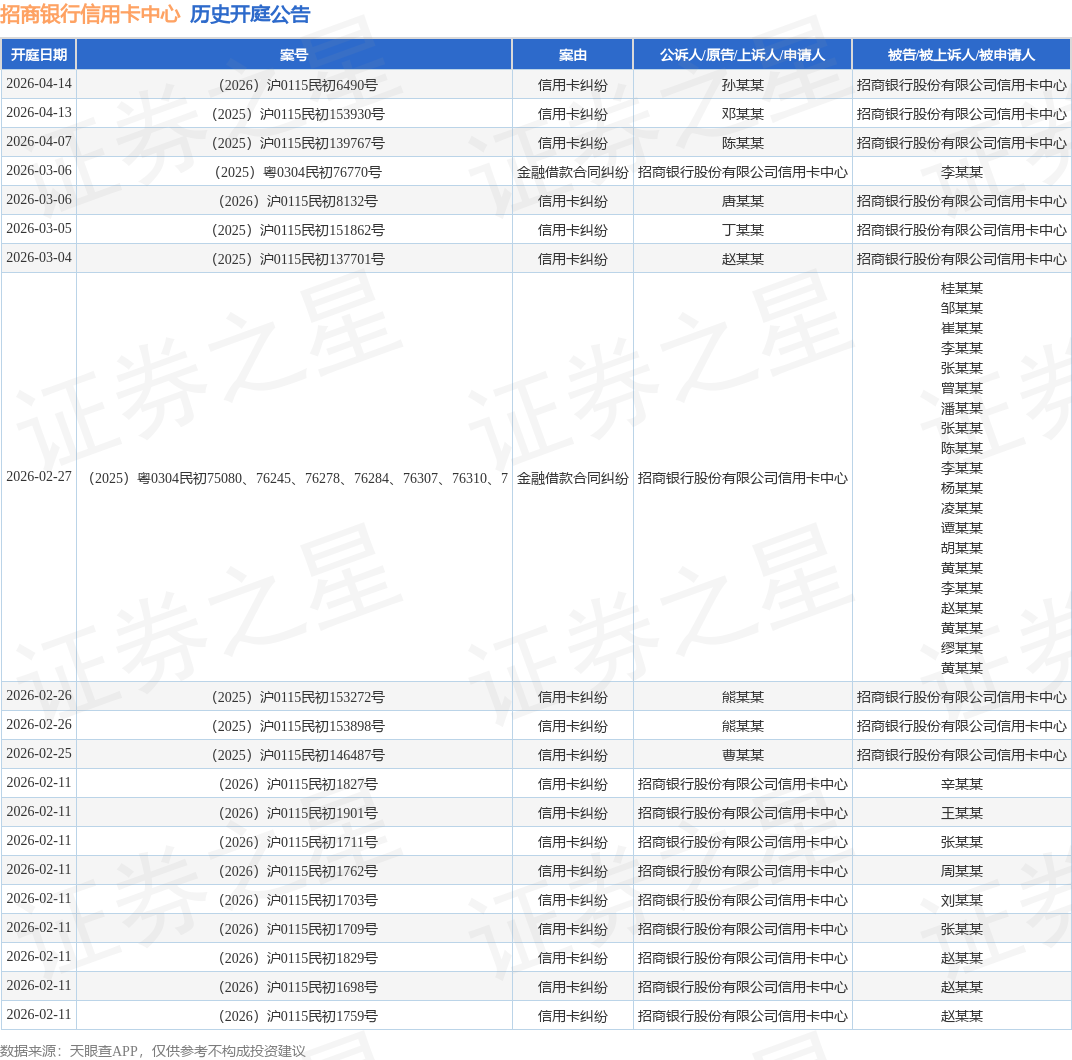The width and height of the screenshot is (1072, 1060).
Task: Click plaintiff name 丁某某
Action: [742, 230]
